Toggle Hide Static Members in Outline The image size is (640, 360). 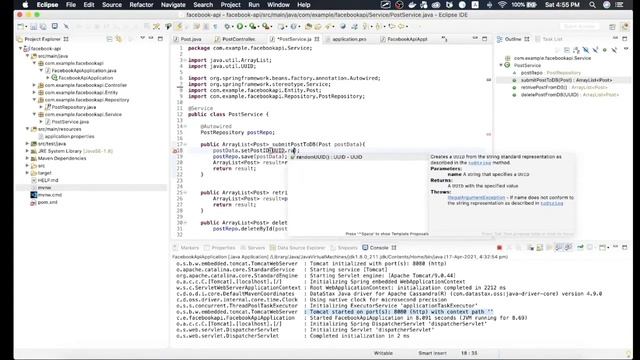(x=595, y=50)
